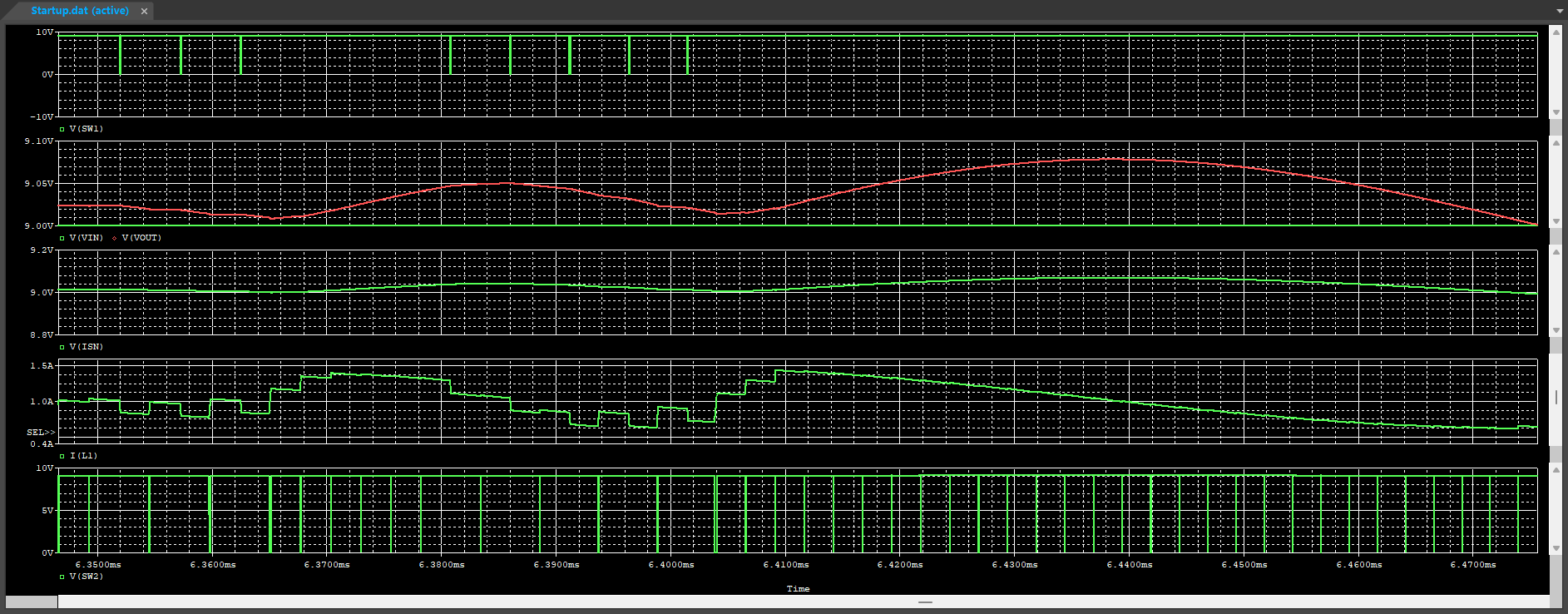Click the 9.00V y-axis label
The width and height of the screenshot is (1568, 614).
pyautogui.click(x=40, y=225)
